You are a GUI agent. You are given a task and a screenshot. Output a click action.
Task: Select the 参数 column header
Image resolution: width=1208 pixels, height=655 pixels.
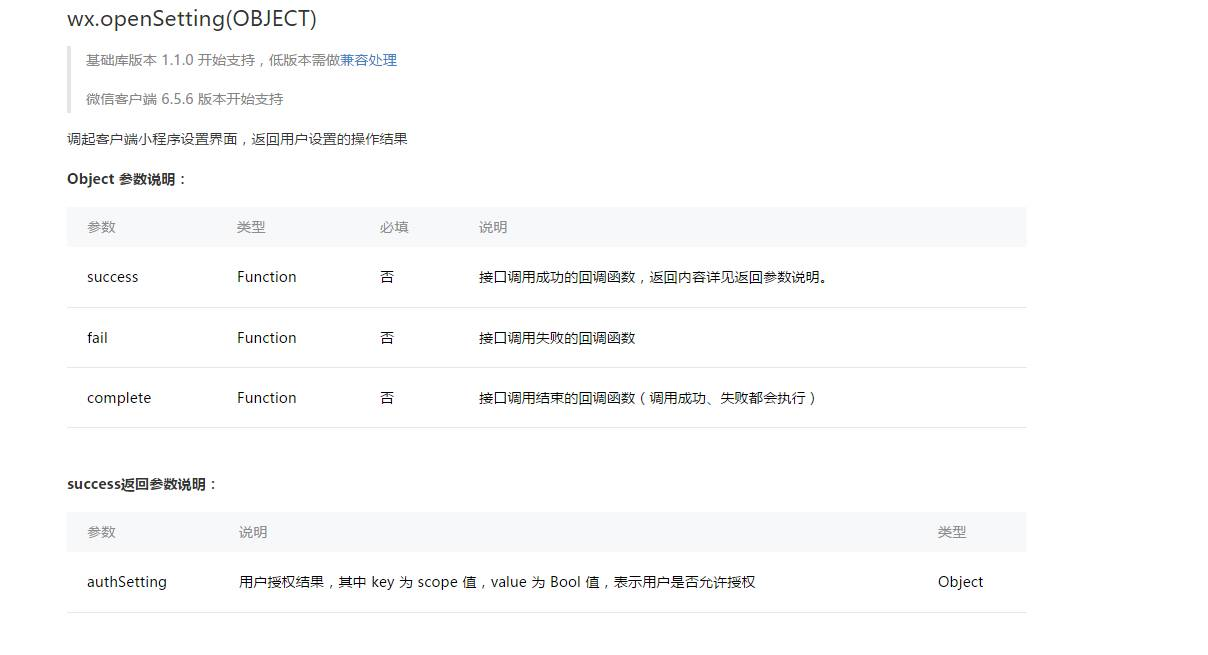(x=100, y=227)
